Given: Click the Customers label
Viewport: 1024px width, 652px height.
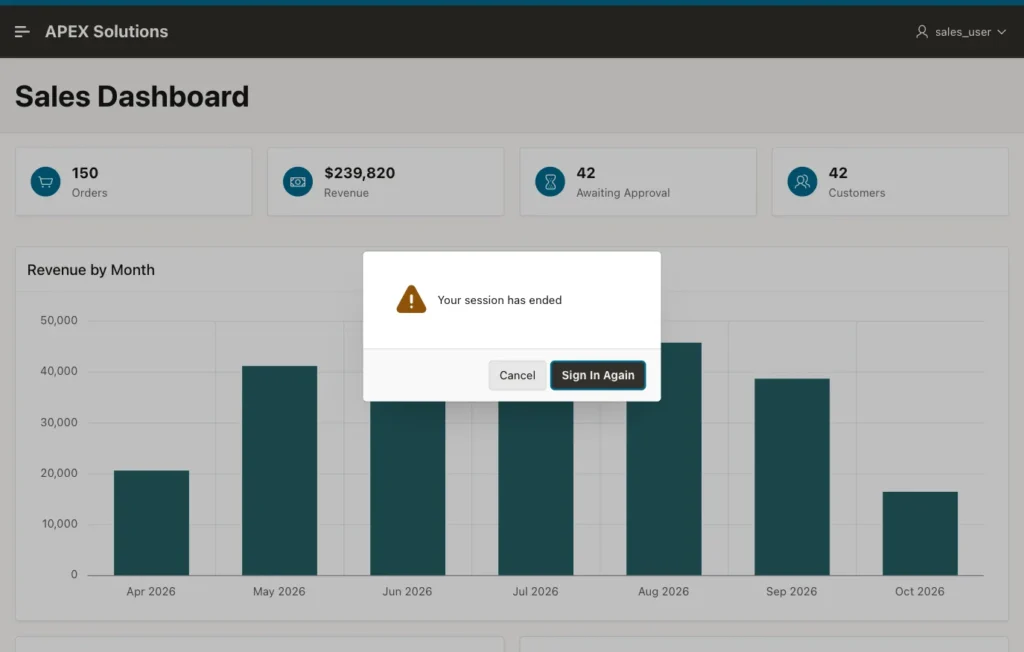Looking at the screenshot, I should (x=857, y=193).
